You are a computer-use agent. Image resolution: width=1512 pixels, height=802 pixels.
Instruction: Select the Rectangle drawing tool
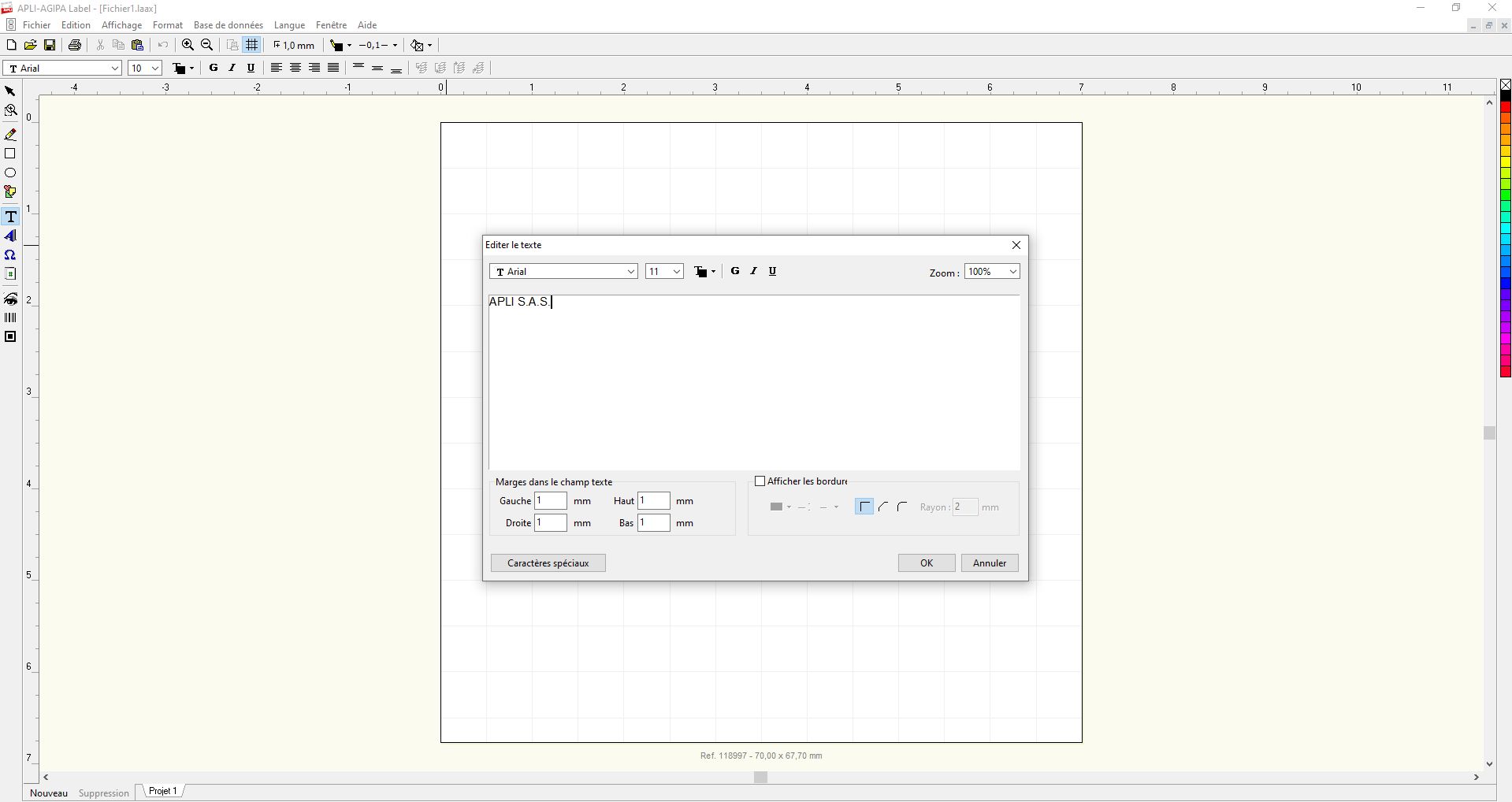pyautogui.click(x=10, y=154)
